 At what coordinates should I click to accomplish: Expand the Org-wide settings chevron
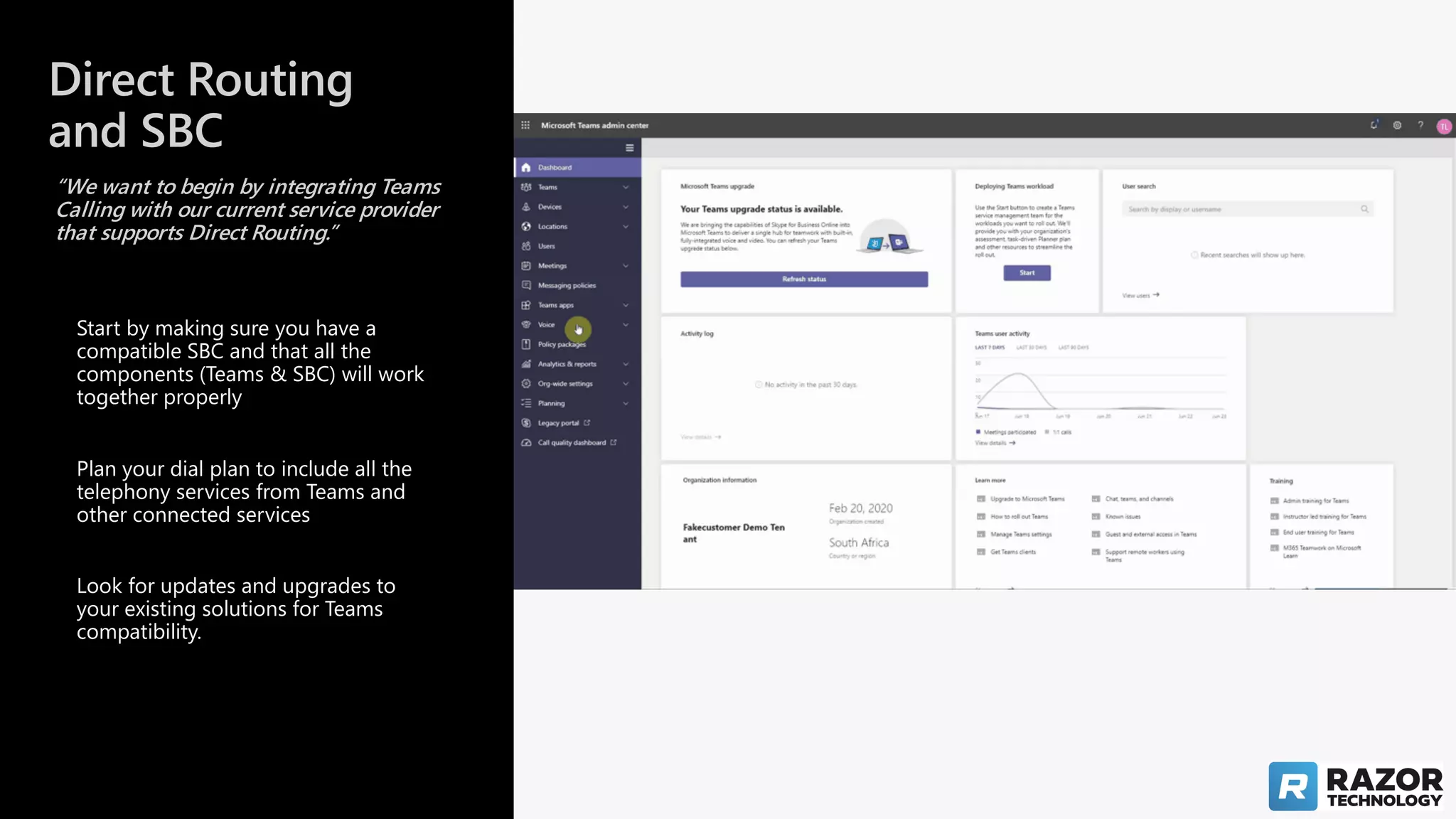coord(626,384)
